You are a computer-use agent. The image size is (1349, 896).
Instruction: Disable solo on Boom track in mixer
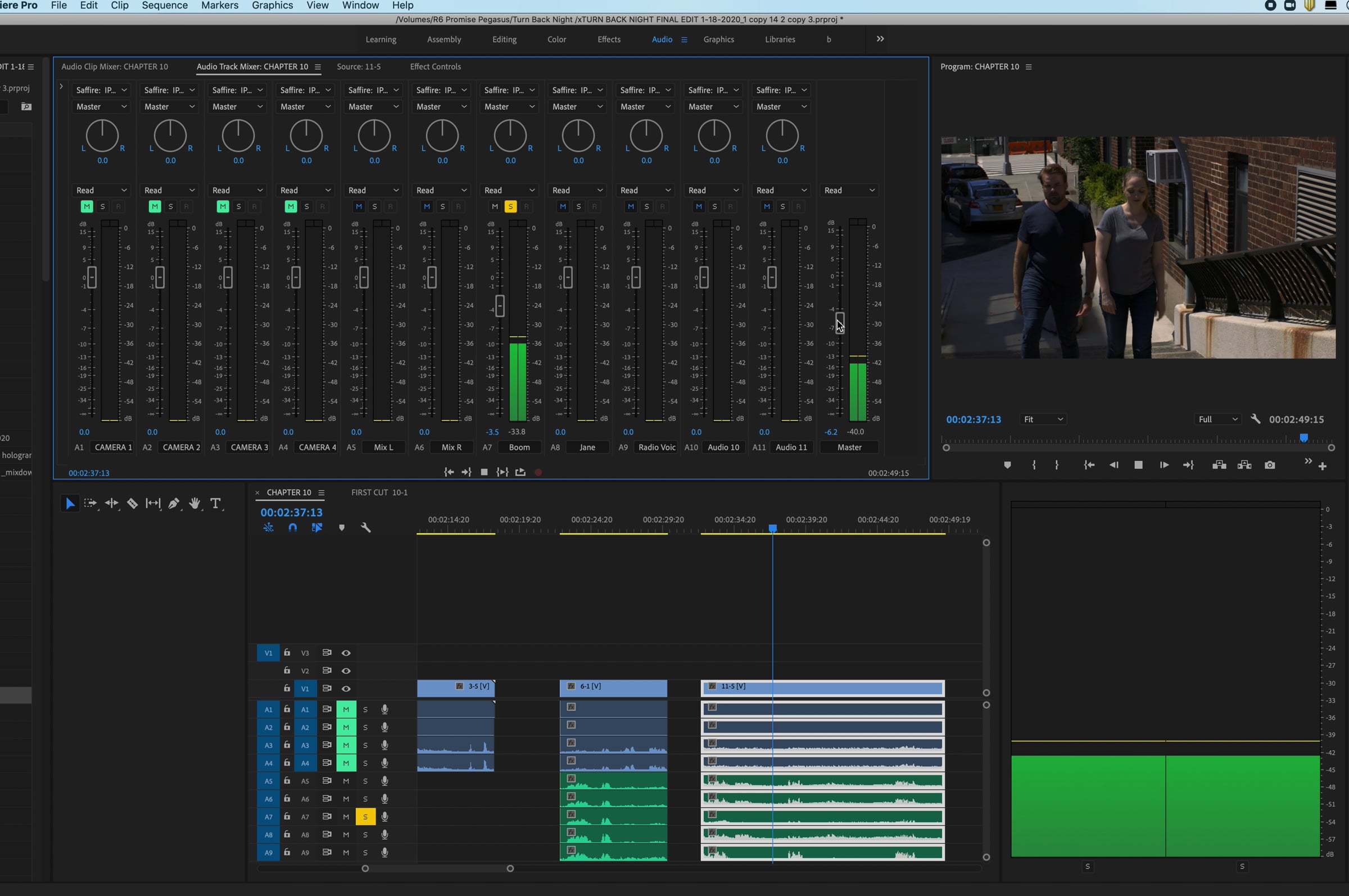(510, 206)
